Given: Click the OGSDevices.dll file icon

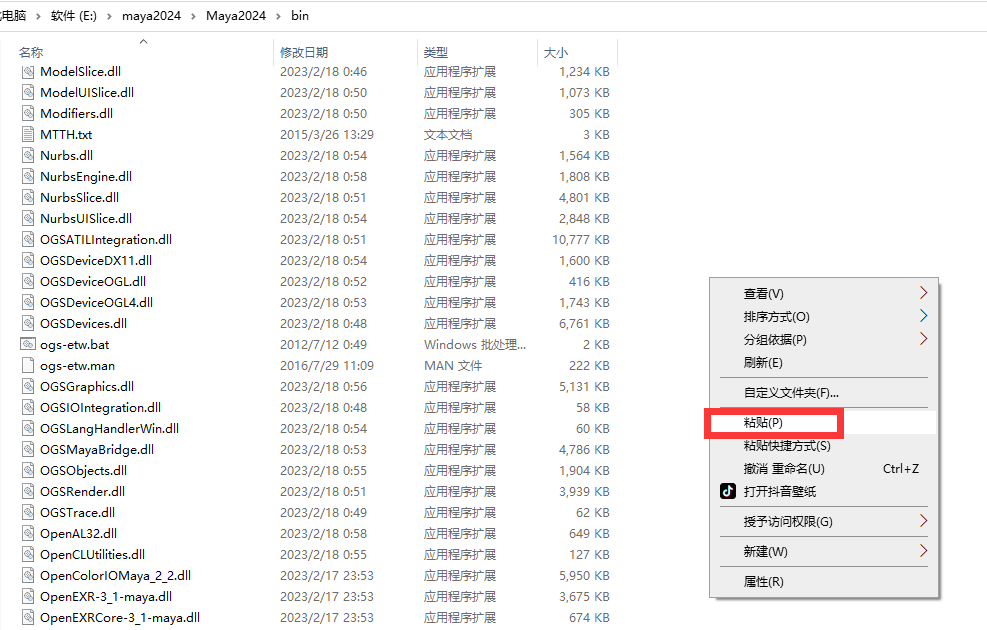Looking at the screenshot, I should pos(28,323).
